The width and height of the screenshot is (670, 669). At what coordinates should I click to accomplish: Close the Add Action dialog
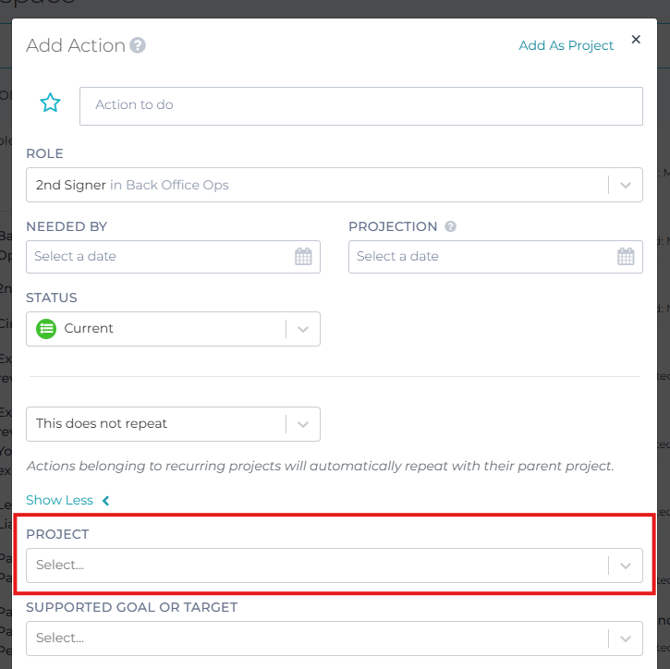point(636,40)
